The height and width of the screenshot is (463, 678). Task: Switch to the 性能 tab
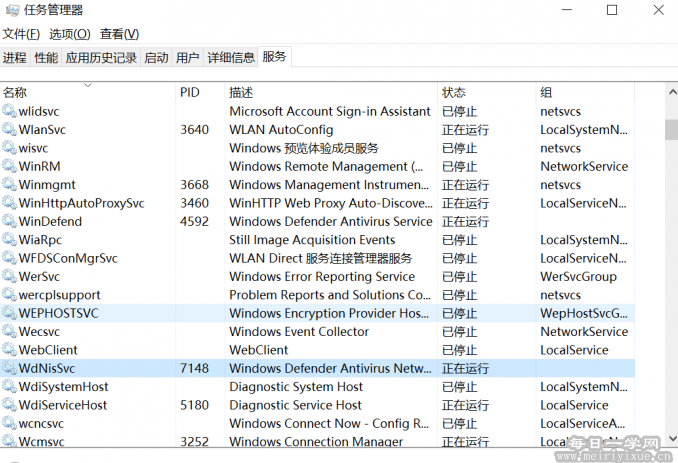46,57
